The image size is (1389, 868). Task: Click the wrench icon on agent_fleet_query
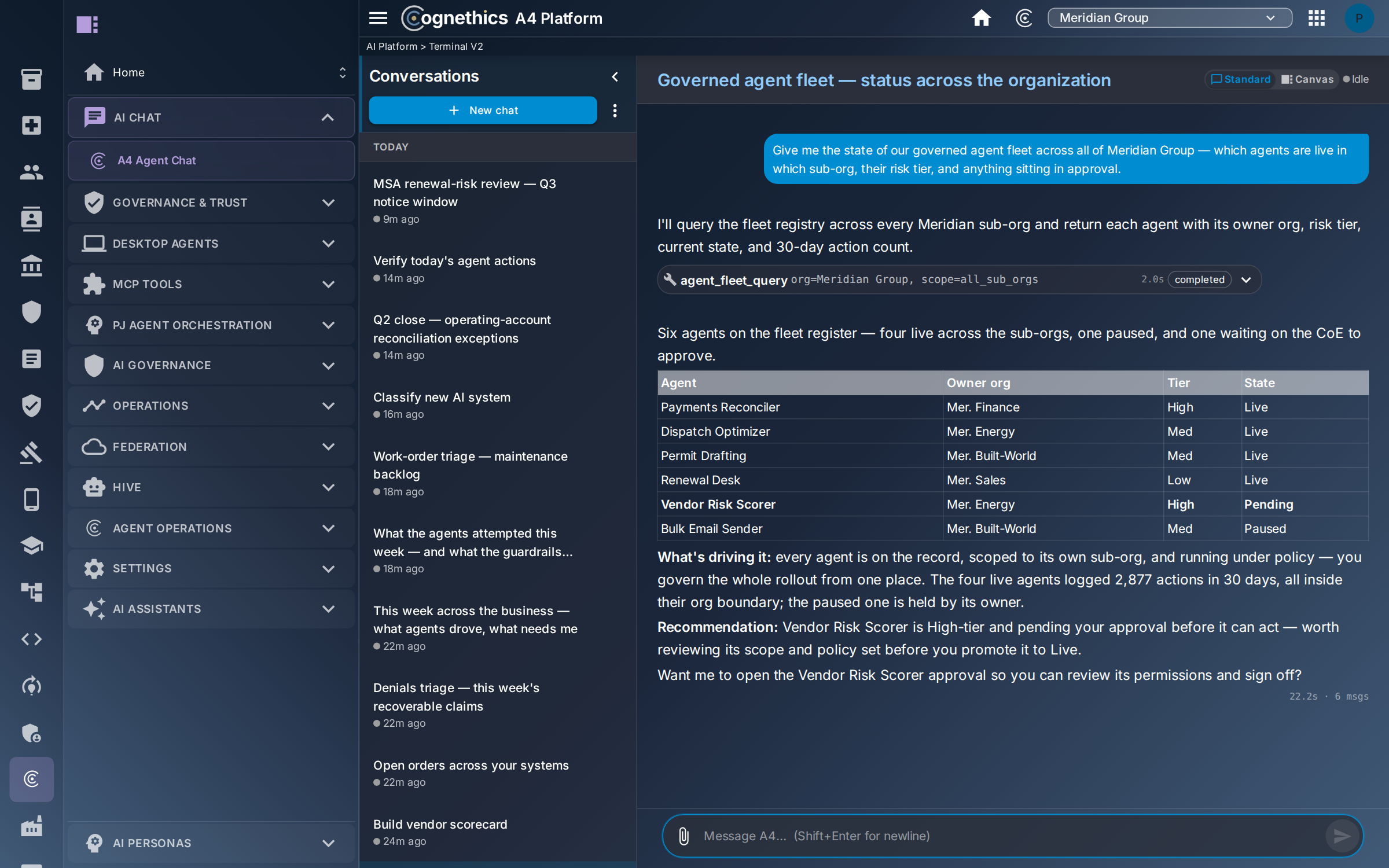(x=670, y=279)
